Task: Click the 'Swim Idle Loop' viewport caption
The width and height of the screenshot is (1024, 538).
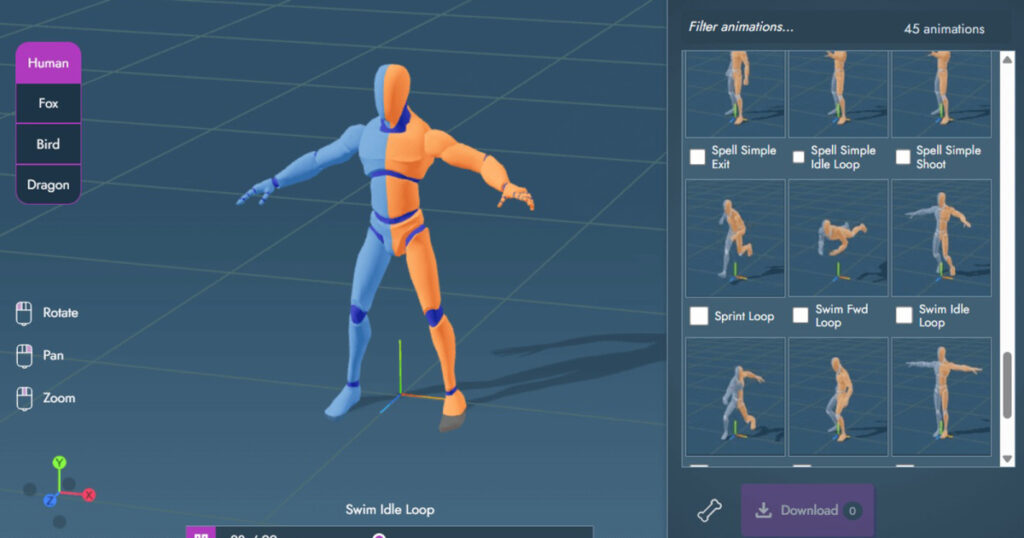Action: click(390, 509)
